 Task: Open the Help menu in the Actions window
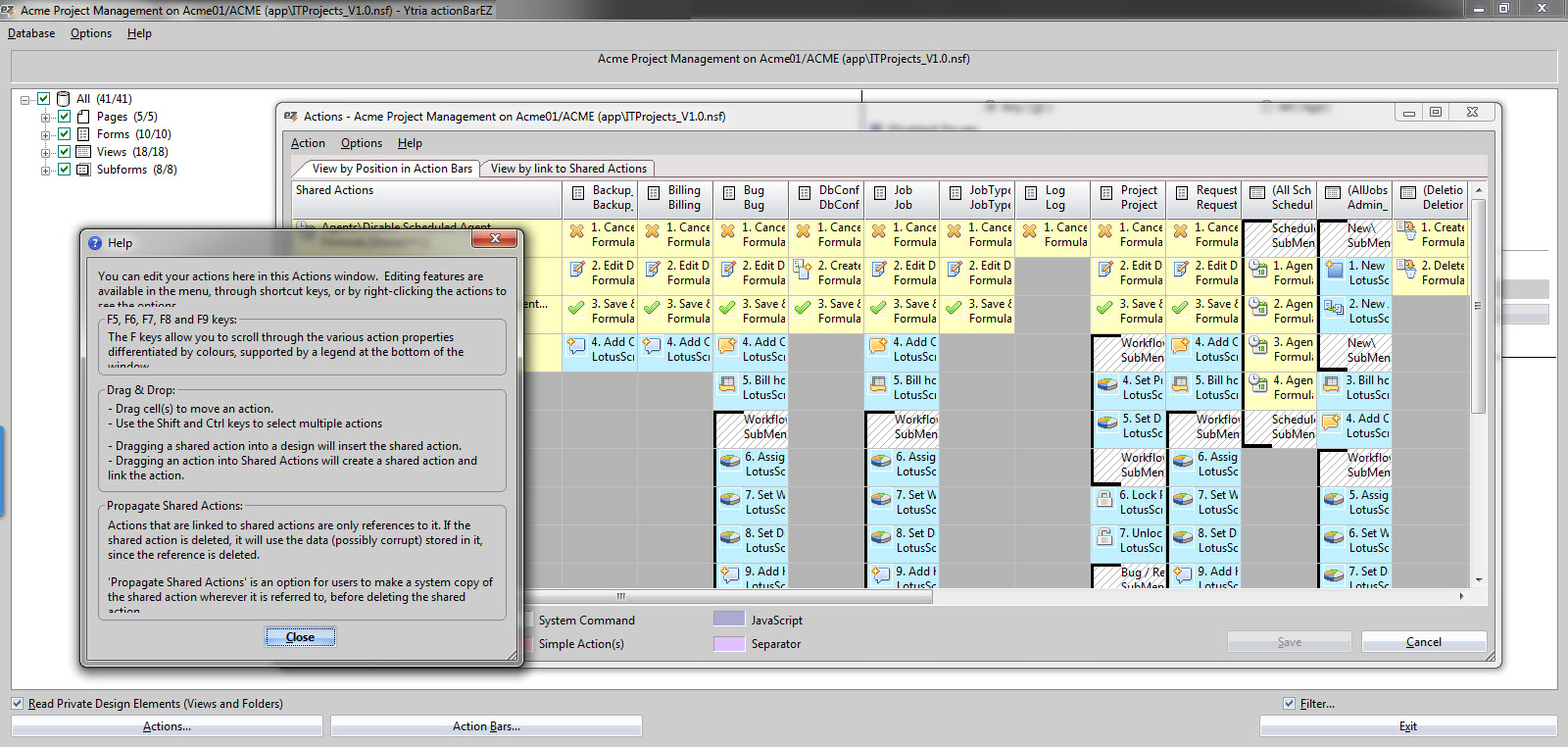[x=410, y=143]
